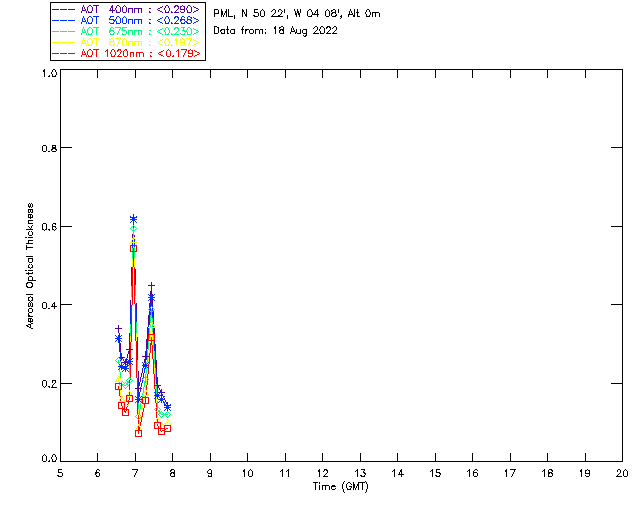Viewport: 640px width, 512px height.
Task: Click the x-axis tick label 18
Action: (x=547, y=473)
